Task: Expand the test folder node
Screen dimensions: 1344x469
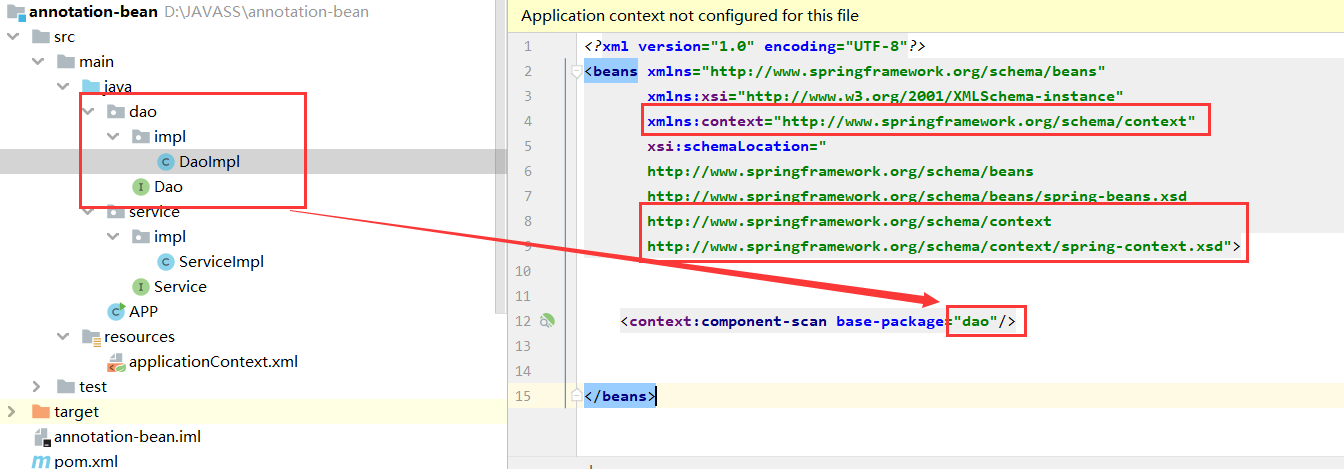Action: (37, 387)
